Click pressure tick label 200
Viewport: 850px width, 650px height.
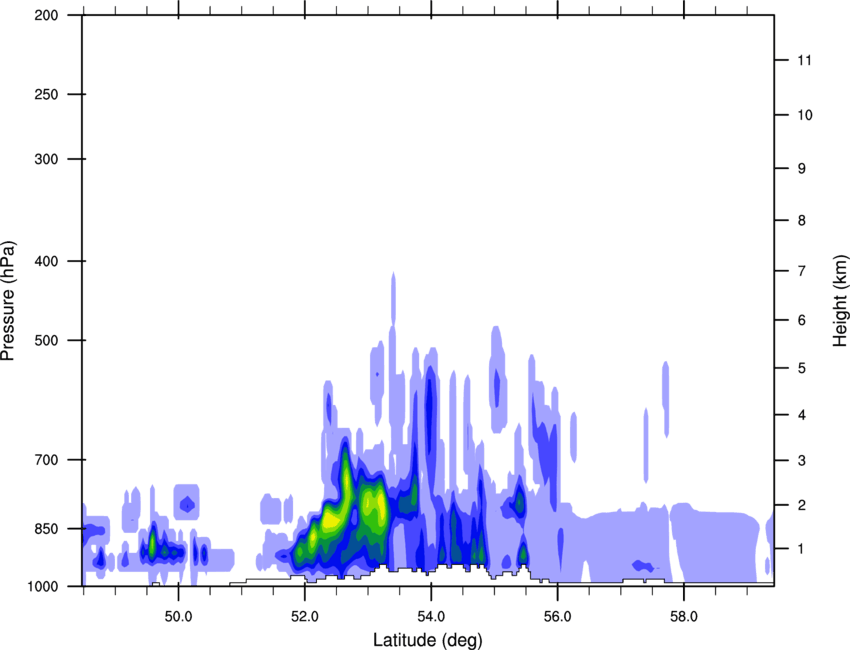pyautogui.click(x=46, y=15)
